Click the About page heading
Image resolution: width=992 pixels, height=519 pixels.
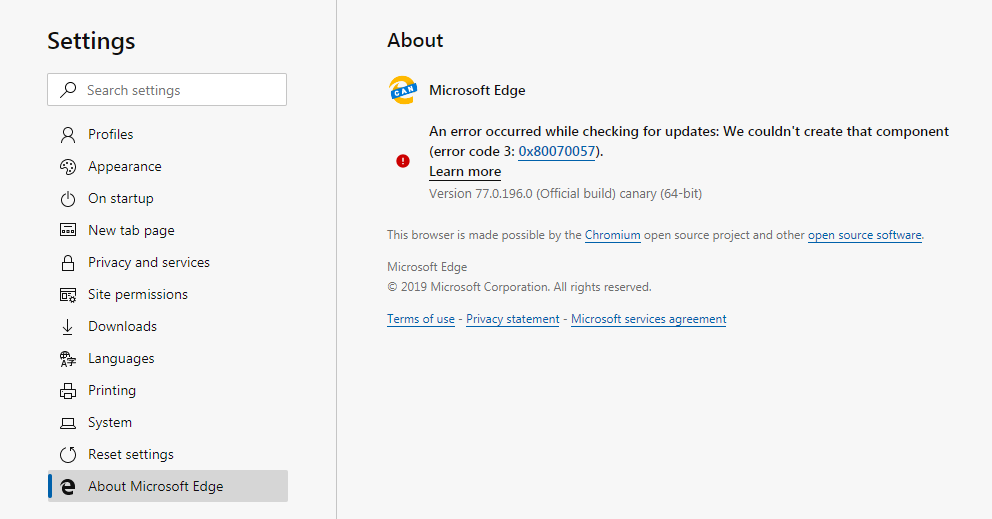pyautogui.click(x=415, y=40)
